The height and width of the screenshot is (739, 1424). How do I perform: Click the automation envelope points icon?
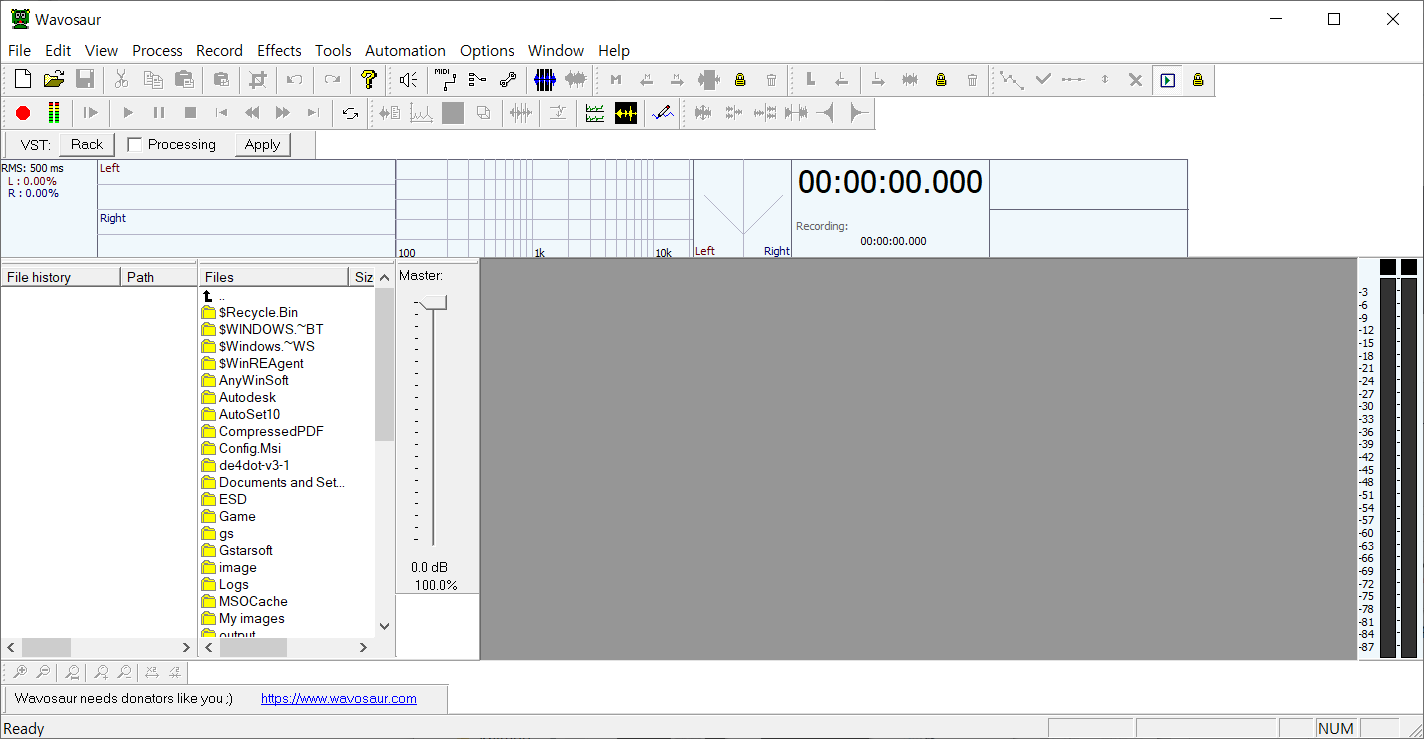pyautogui.click(x=1012, y=80)
